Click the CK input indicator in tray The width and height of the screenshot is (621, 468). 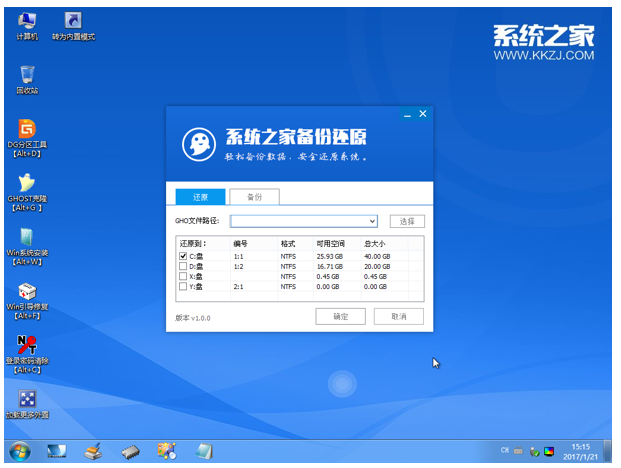[505, 450]
